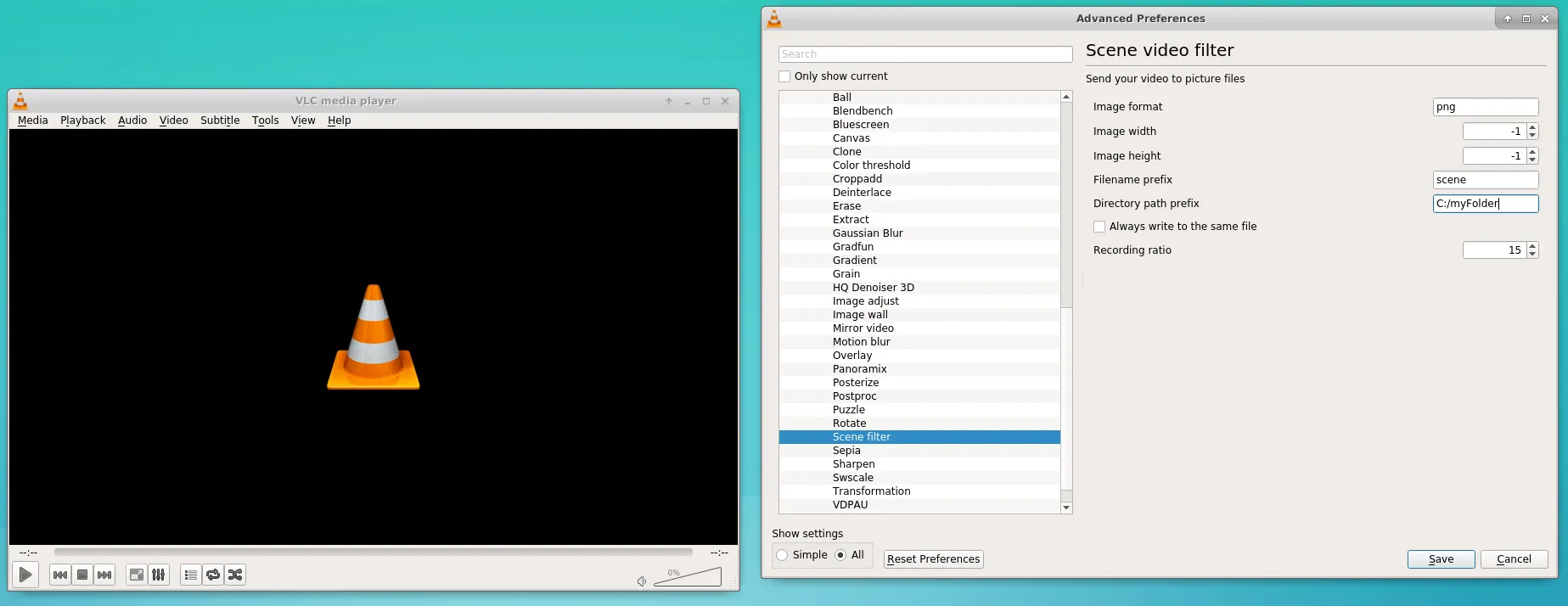This screenshot has height=606, width=1568.
Task: Select HQ Denoiser 3D in list
Action: [919, 288]
